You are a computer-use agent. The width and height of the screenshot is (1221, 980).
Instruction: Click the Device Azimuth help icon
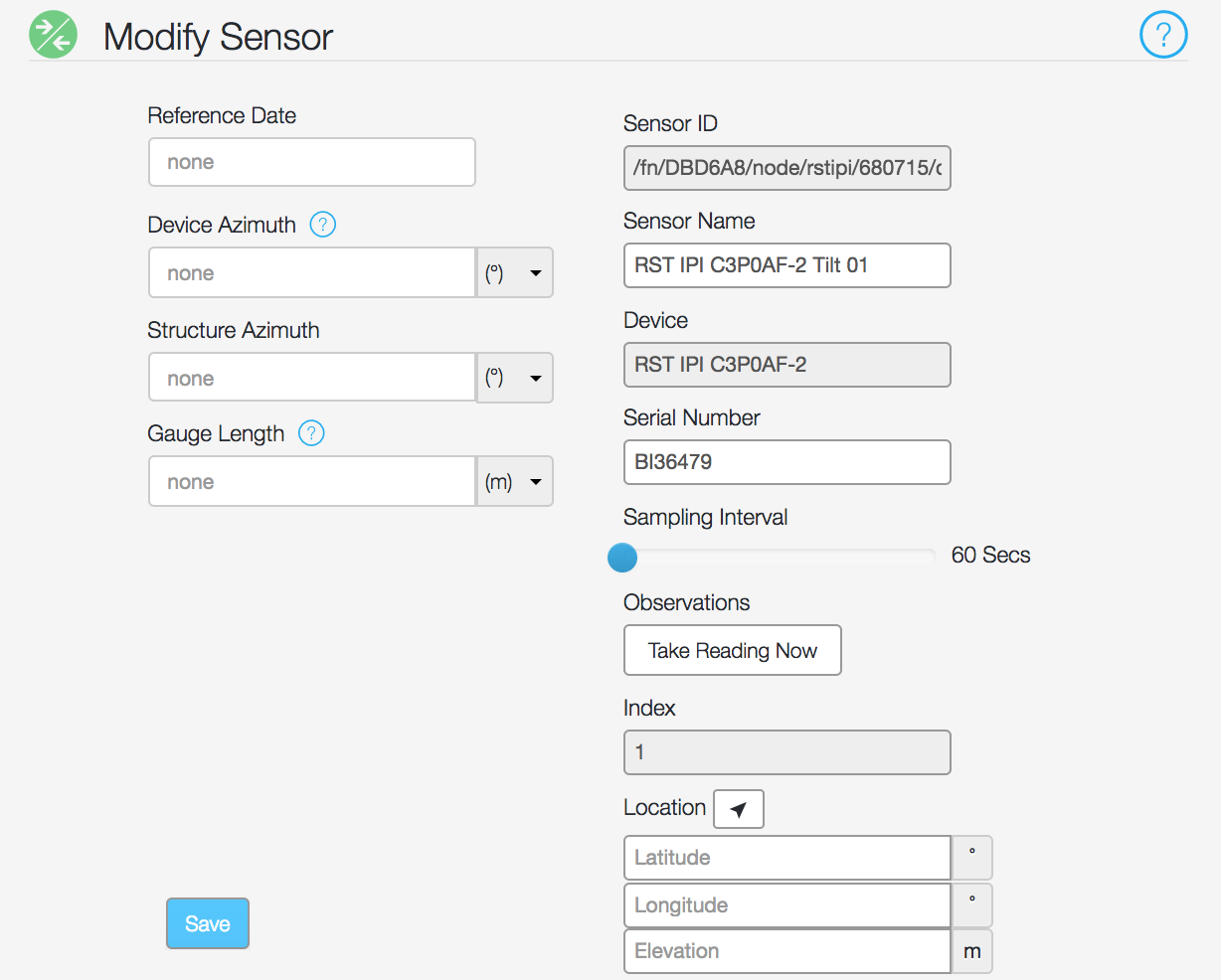point(322,225)
